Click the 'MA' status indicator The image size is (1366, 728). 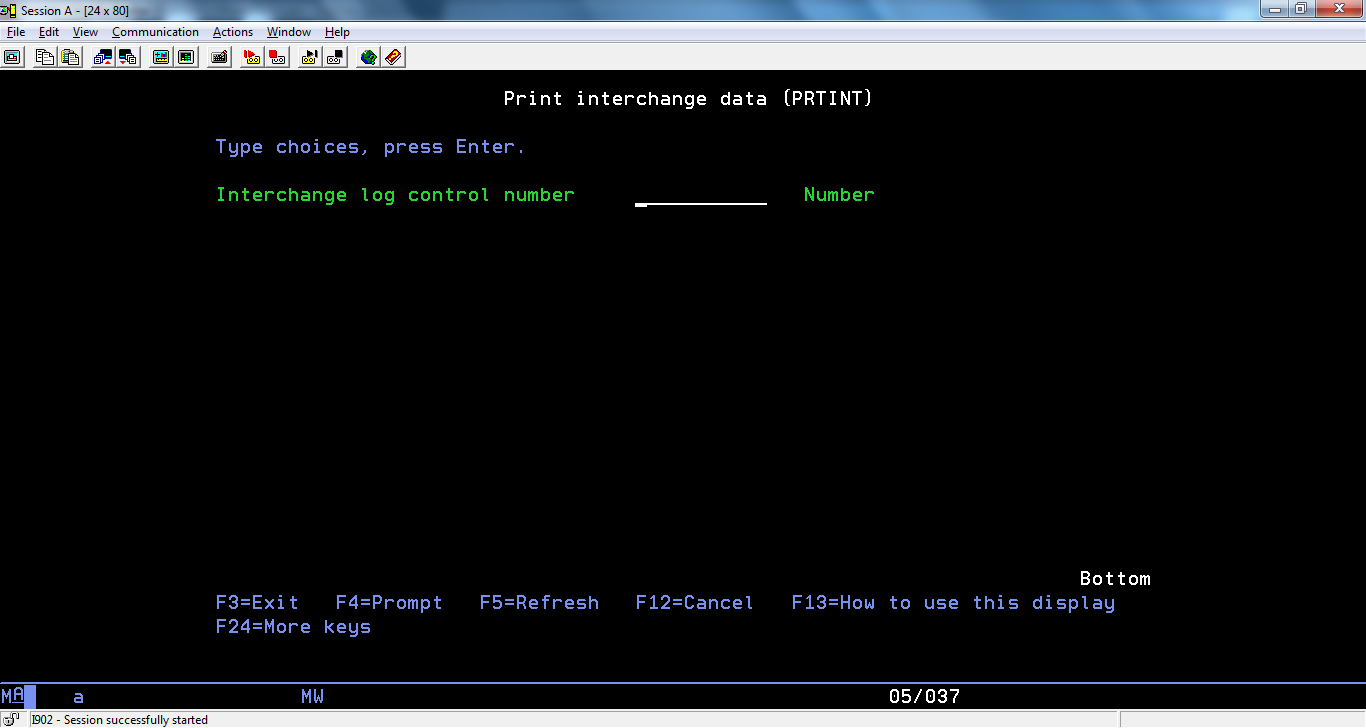coord(13,697)
